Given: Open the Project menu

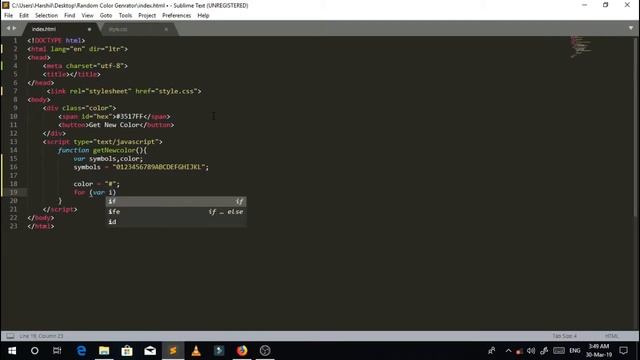Looking at the screenshot, I should point(147,16).
